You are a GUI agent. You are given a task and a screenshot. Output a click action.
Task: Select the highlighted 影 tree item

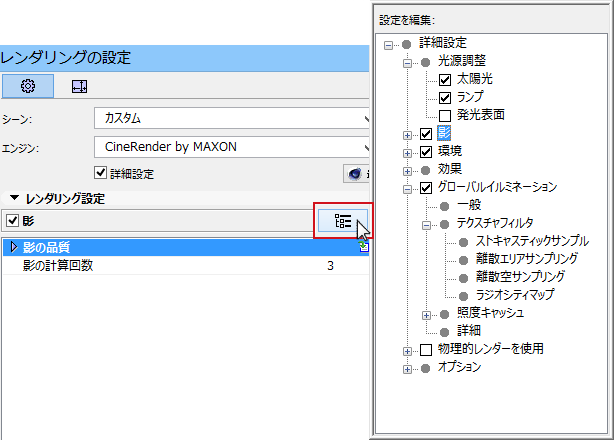[444, 133]
